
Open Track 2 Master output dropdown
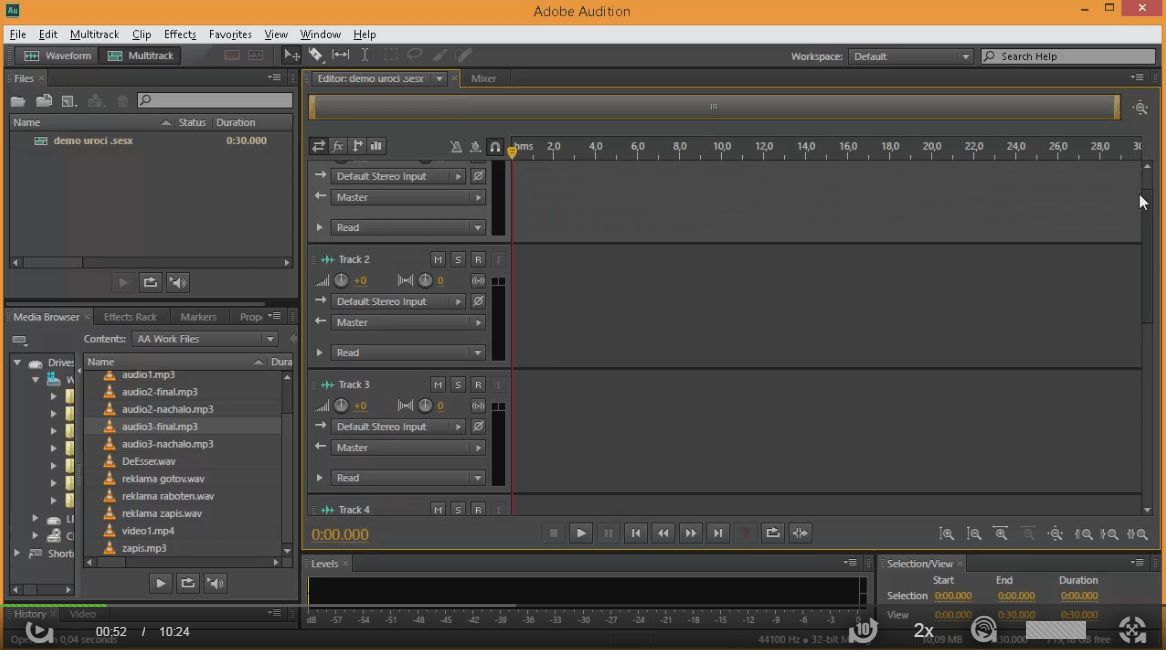coord(408,322)
